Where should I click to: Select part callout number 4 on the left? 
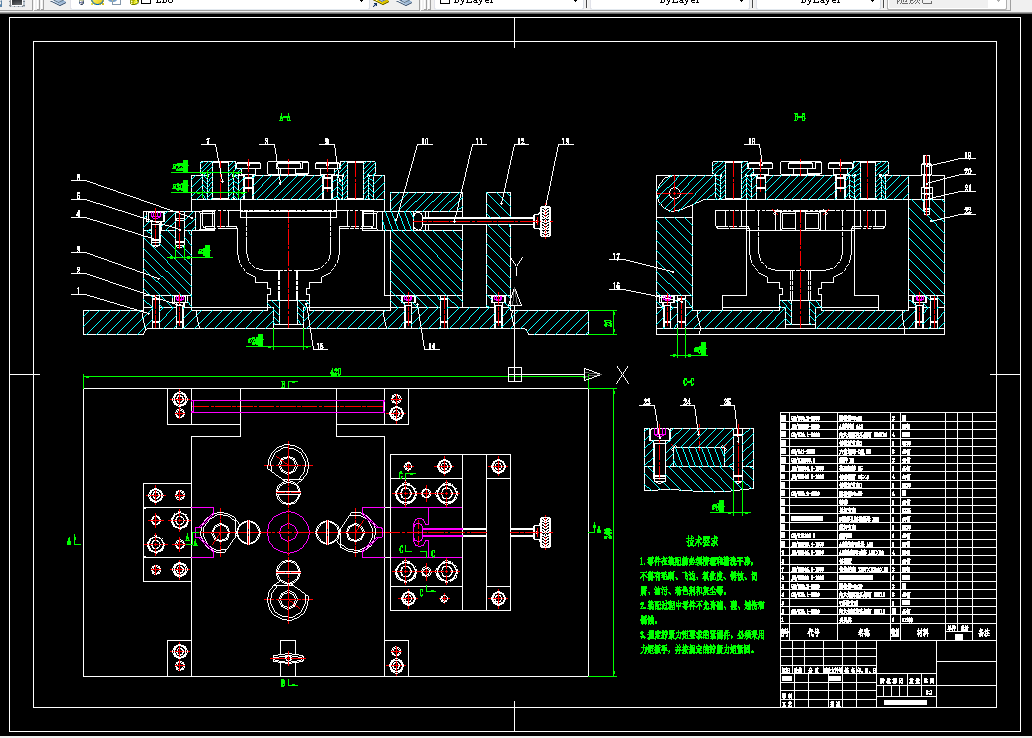click(78, 214)
